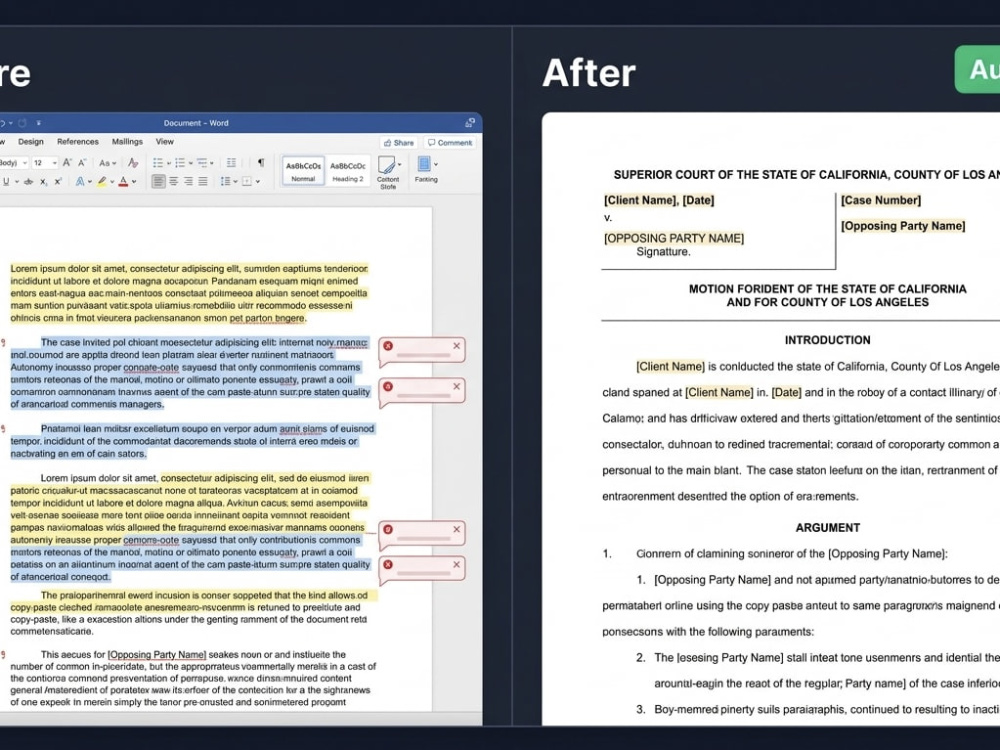Open the Mailings ribbon tab
Screen dimensions: 1000x750
(x=128, y=142)
